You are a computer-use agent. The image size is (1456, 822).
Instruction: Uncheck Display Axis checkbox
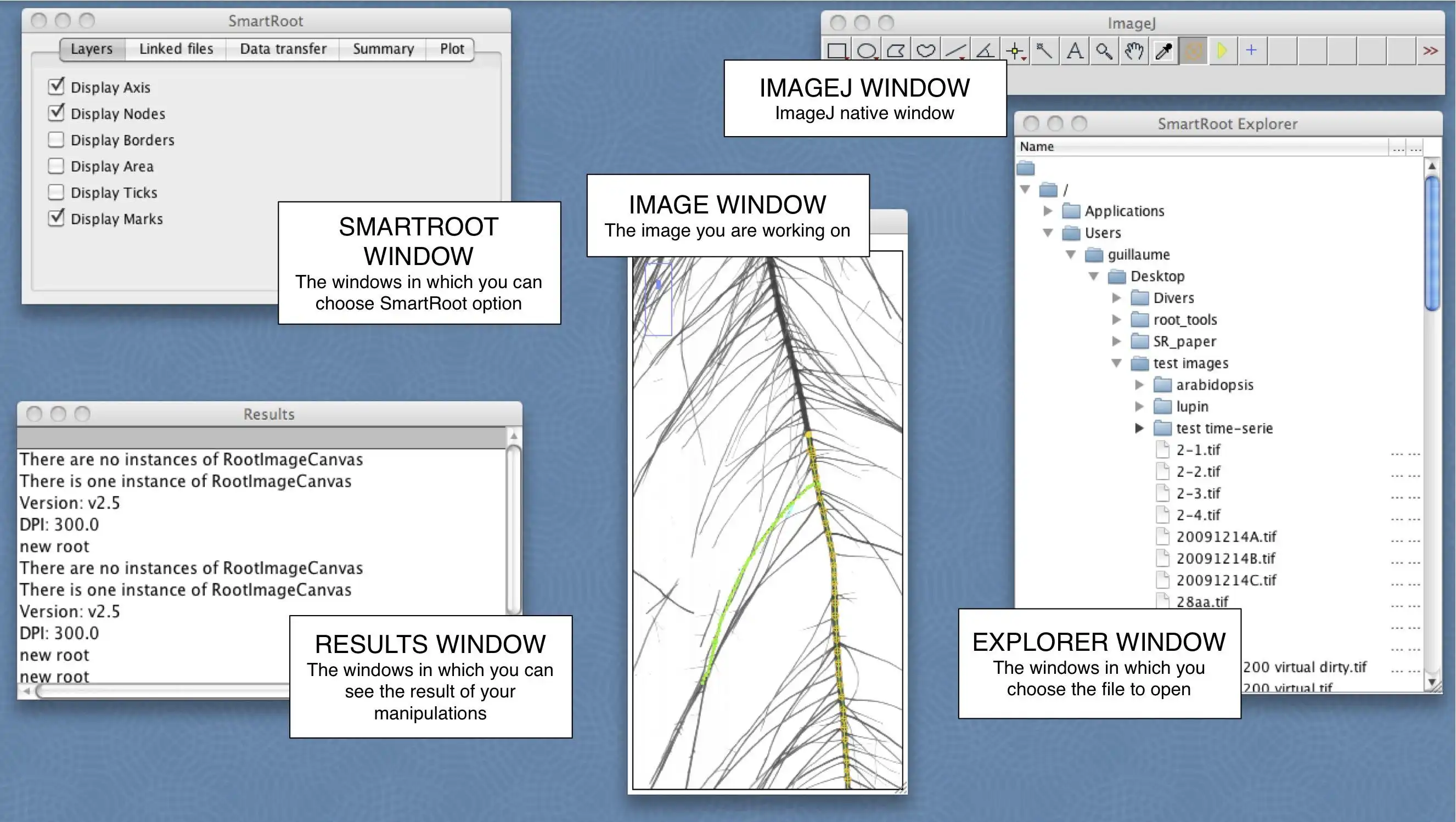point(56,87)
